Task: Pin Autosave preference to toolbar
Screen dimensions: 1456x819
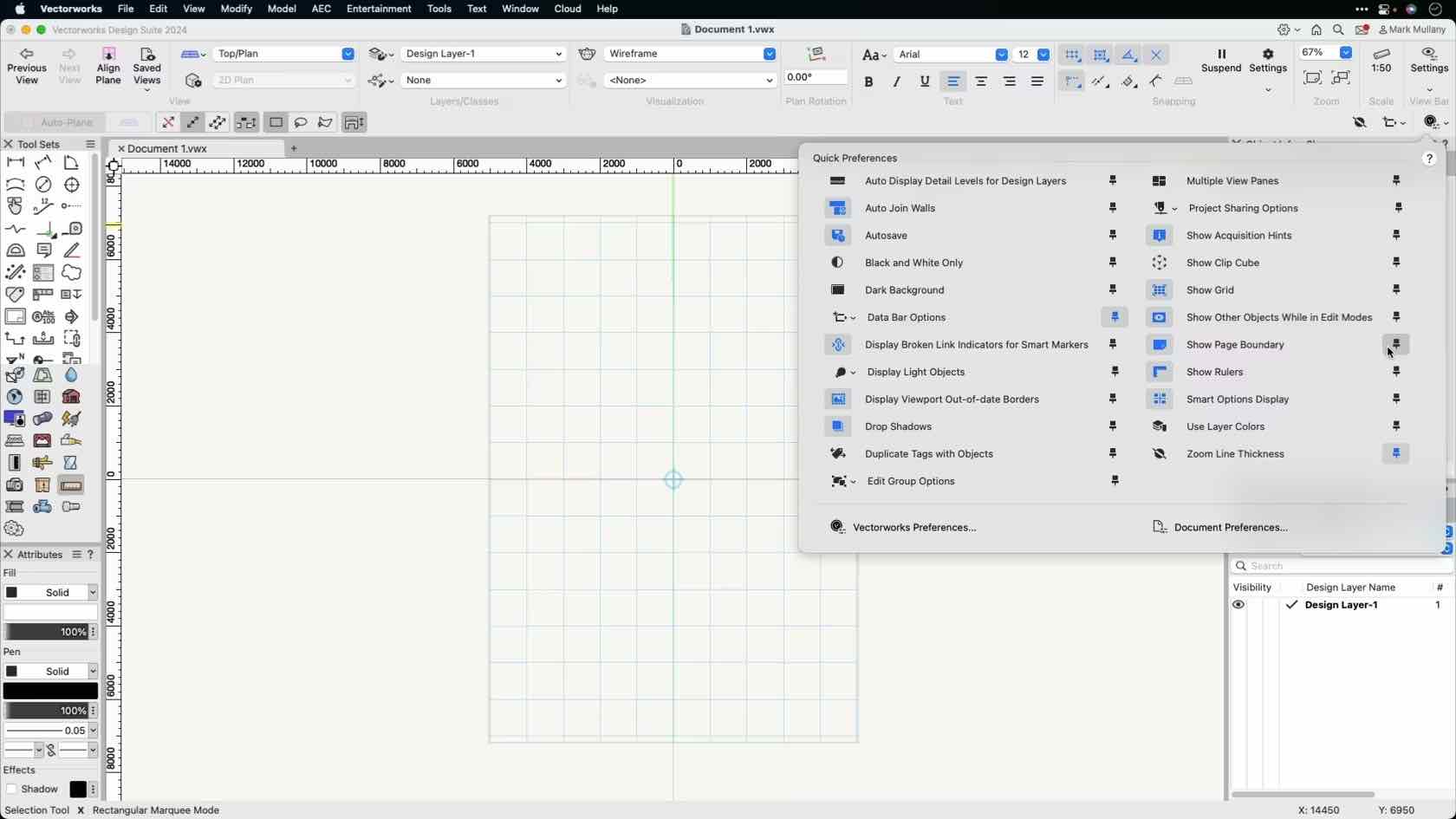Action: tap(1113, 235)
